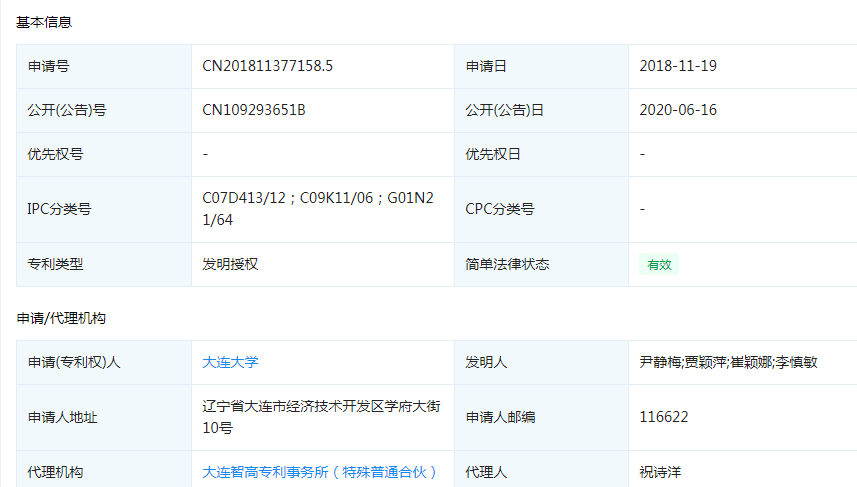The height and width of the screenshot is (487, 857).
Task: Click the 优先权日 label cell
Action: [493, 154]
